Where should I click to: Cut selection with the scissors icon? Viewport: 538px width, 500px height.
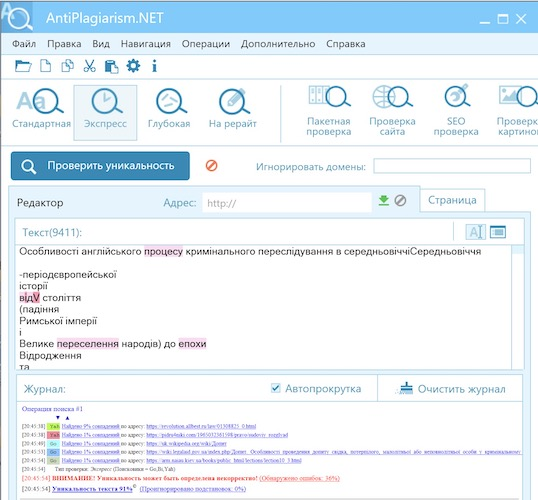[x=90, y=66]
